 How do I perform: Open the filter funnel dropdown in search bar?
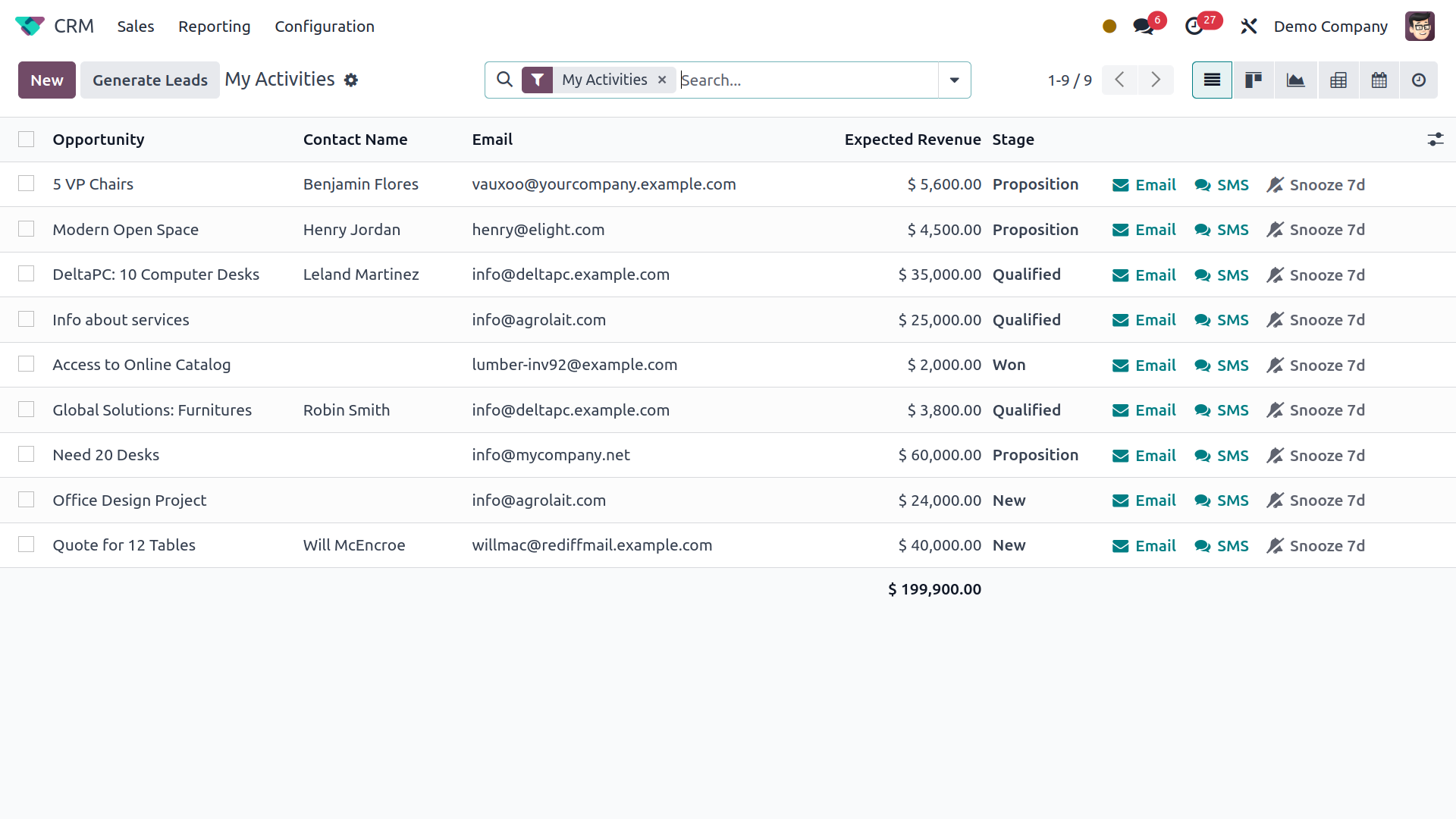(x=538, y=80)
